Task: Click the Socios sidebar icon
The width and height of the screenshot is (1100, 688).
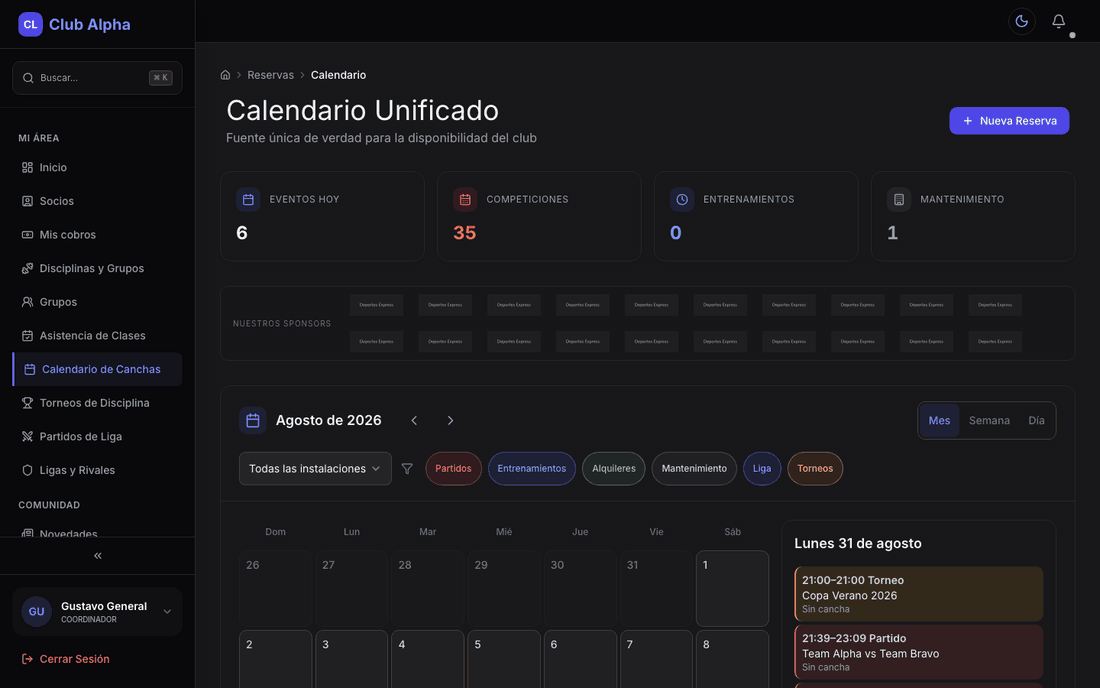Action: (x=27, y=201)
